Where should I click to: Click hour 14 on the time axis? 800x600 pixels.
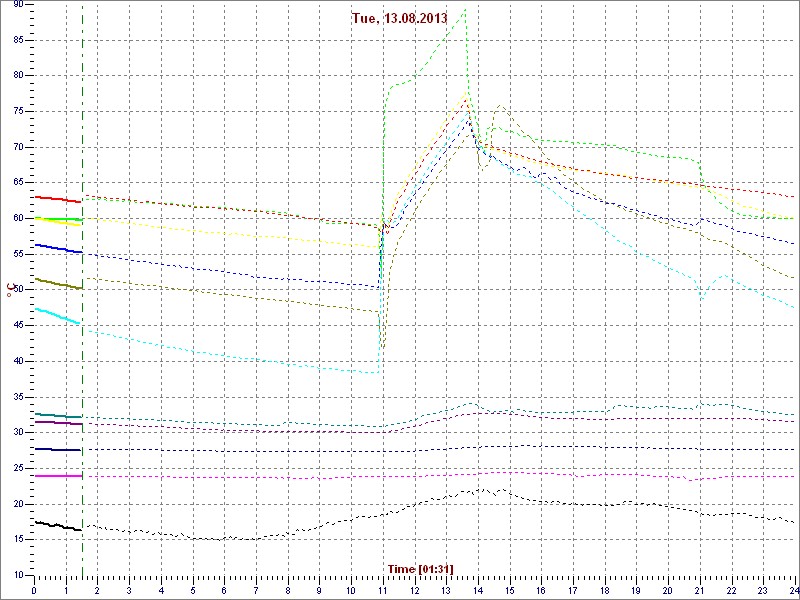pyautogui.click(x=479, y=590)
